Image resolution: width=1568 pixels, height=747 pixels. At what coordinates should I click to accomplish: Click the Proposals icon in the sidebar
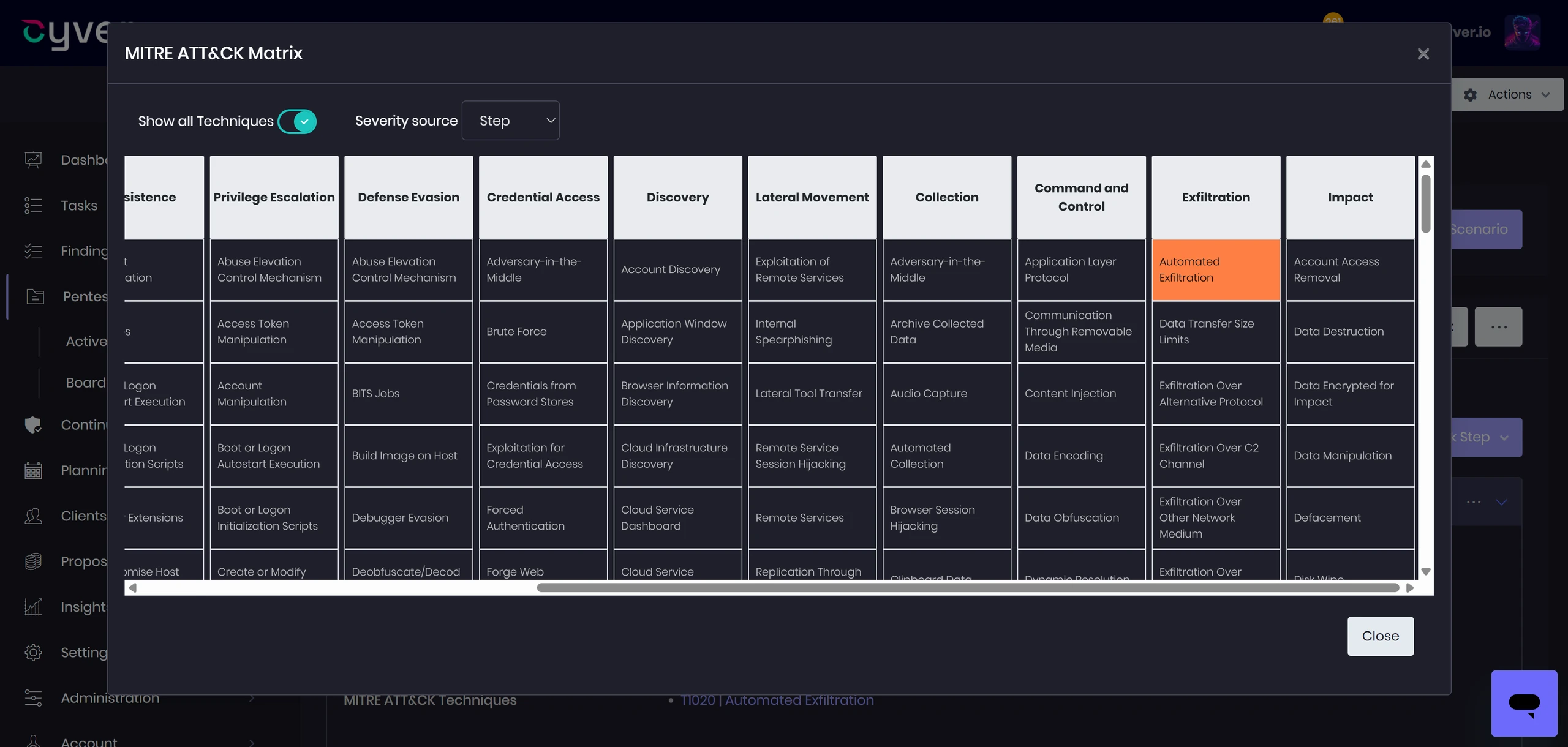click(x=33, y=561)
